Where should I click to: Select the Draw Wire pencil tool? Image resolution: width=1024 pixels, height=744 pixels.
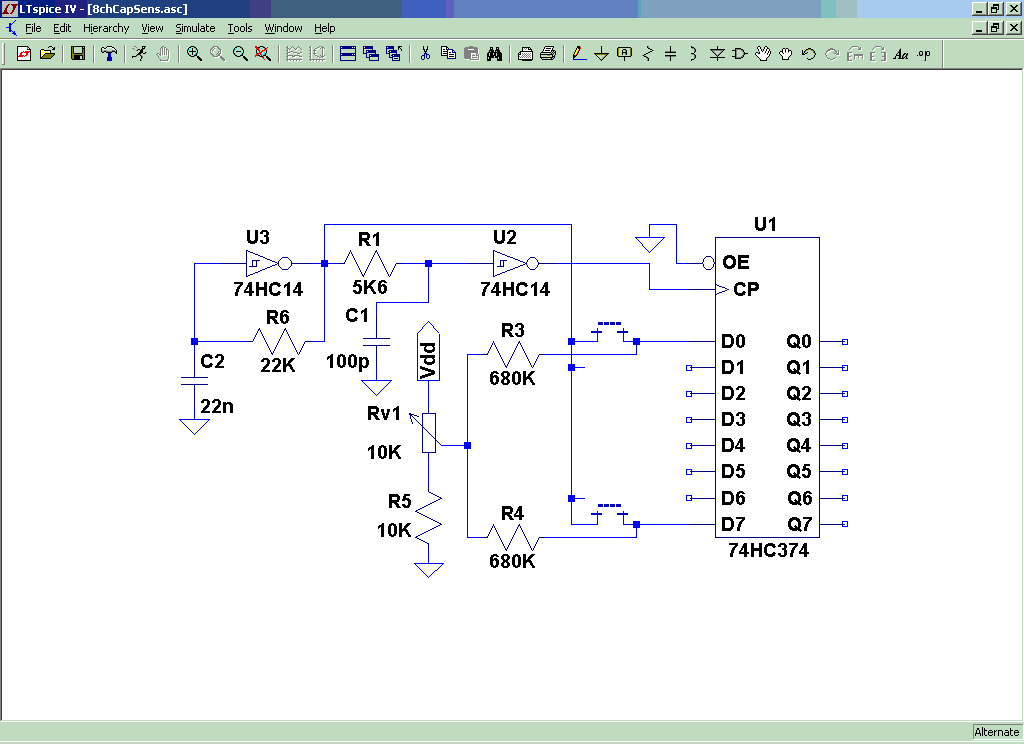(x=579, y=54)
